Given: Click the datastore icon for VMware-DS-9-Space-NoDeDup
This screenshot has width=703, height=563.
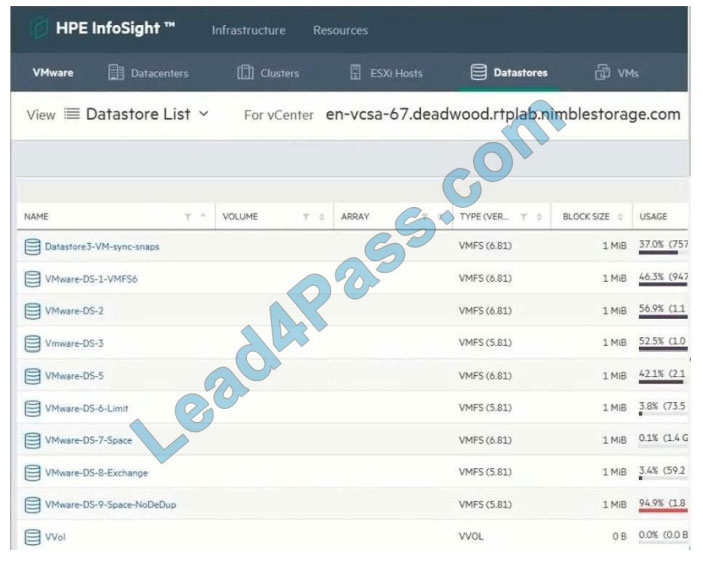Looking at the screenshot, I should click(32, 505).
